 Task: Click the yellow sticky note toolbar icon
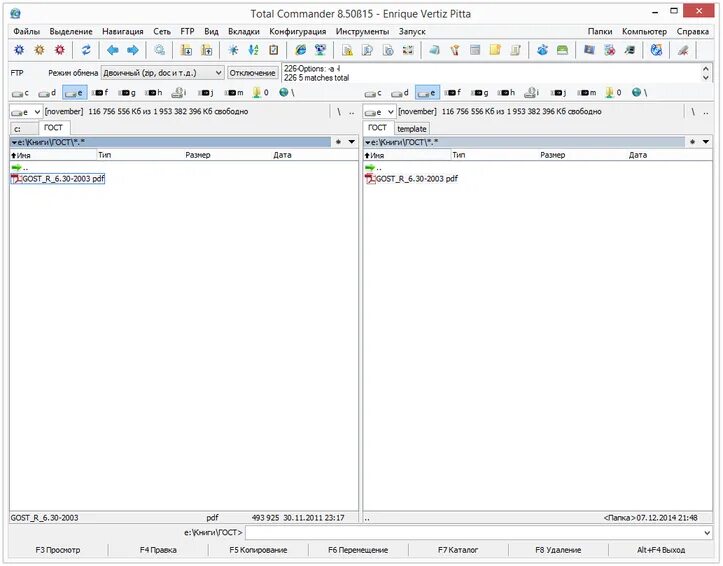(x=495, y=50)
